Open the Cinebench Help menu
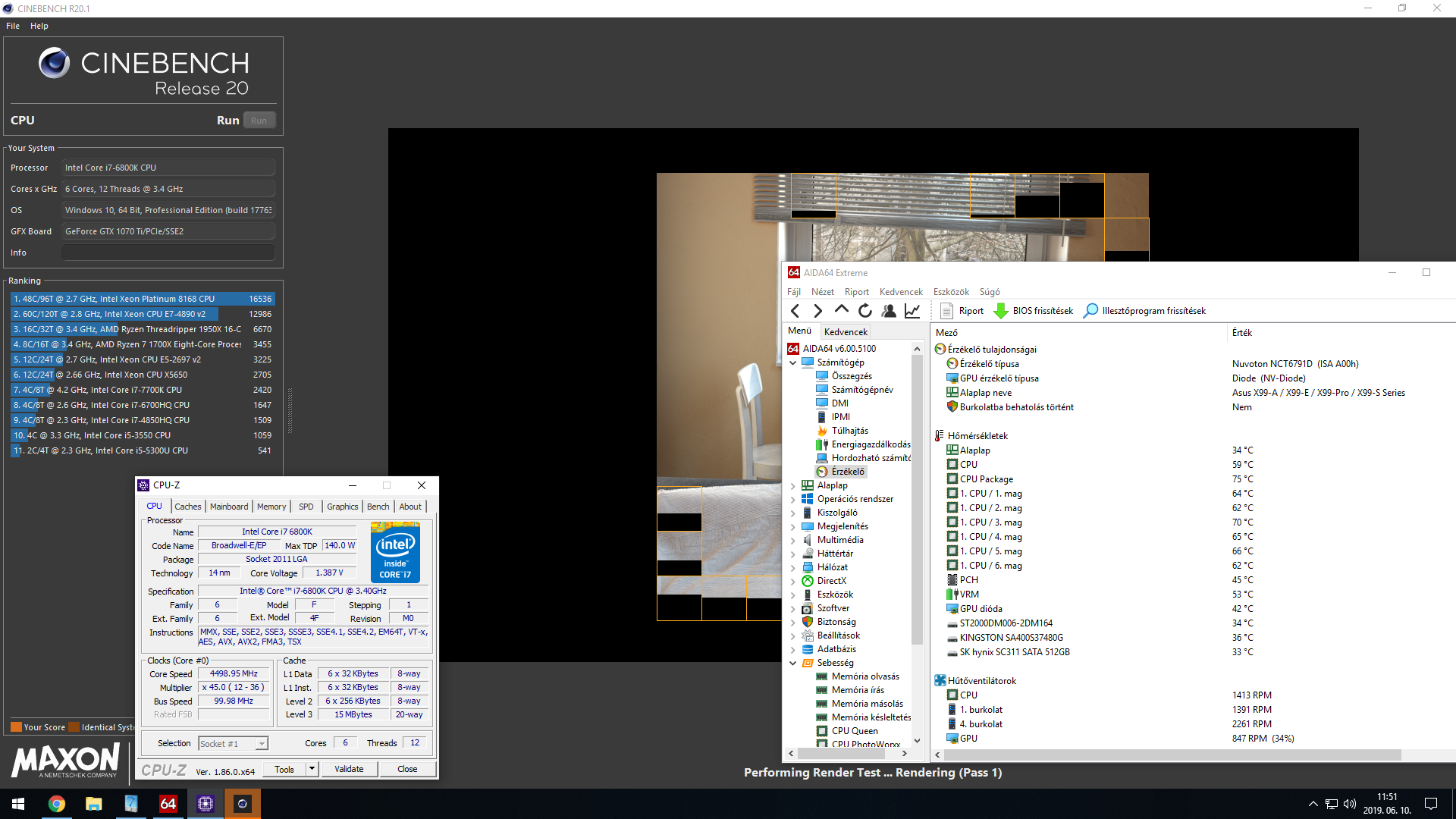The image size is (1456, 819). 39,26
